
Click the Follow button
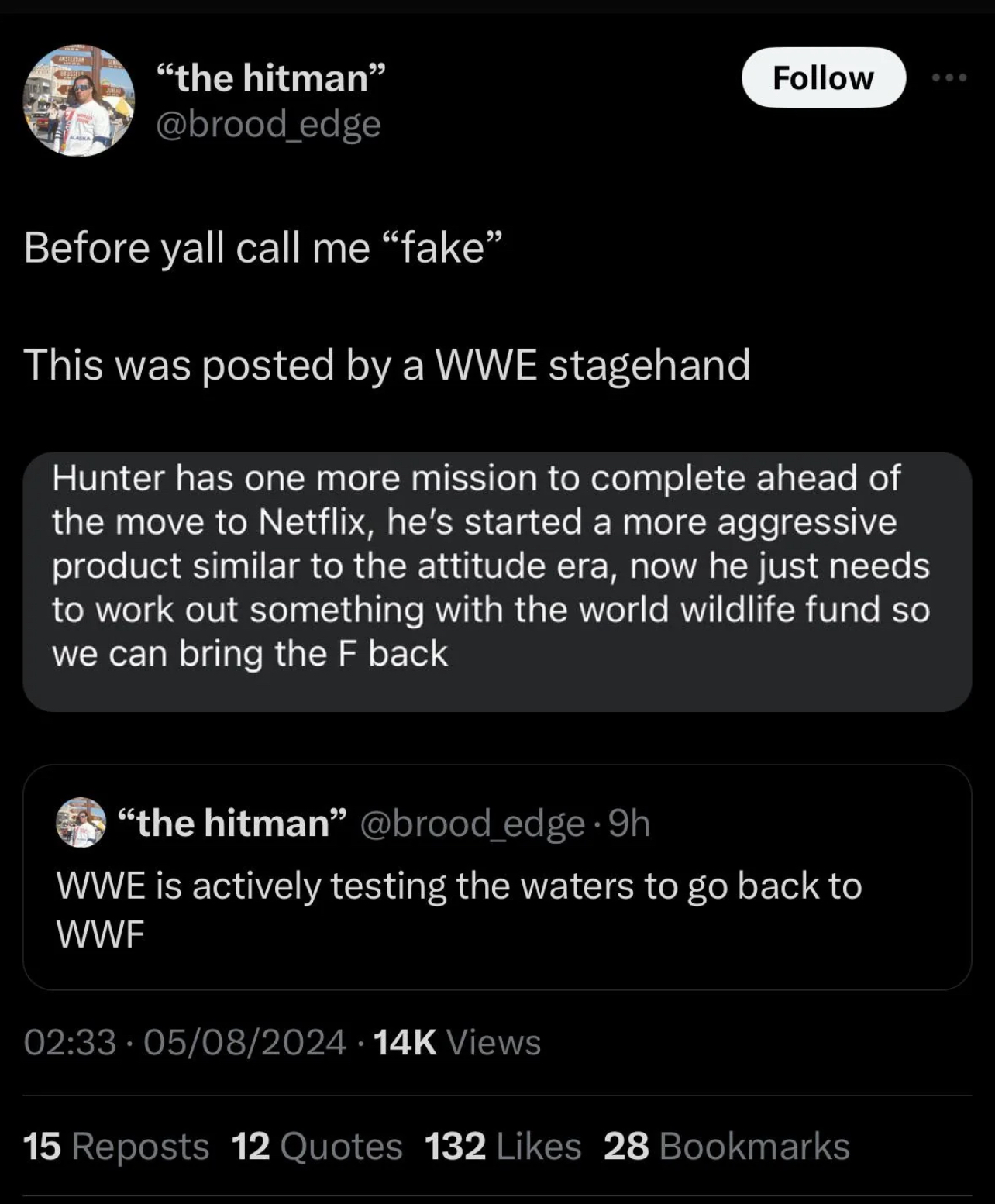point(823,78)
